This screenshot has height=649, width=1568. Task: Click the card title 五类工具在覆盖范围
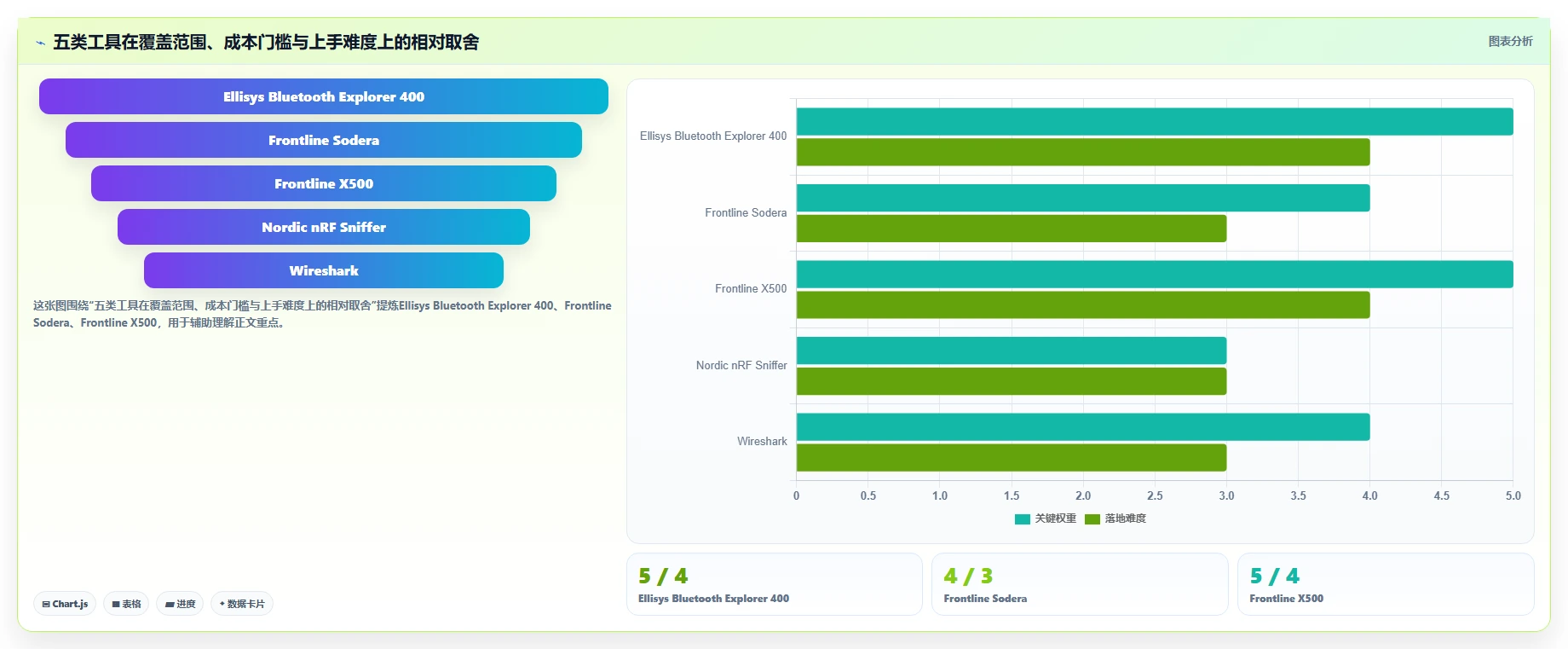click(x=266, y=42)
